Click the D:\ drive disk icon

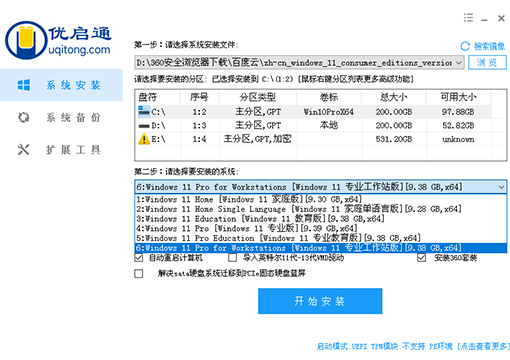coord(144,126)
